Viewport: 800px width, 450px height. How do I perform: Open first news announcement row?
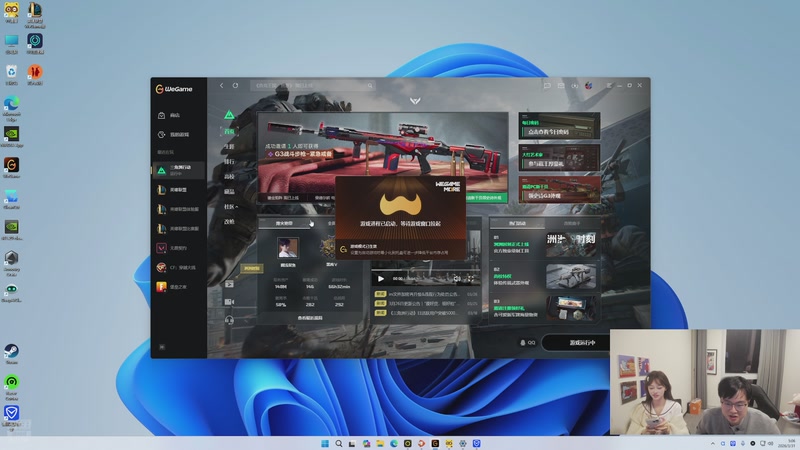[x=427, y=294]
